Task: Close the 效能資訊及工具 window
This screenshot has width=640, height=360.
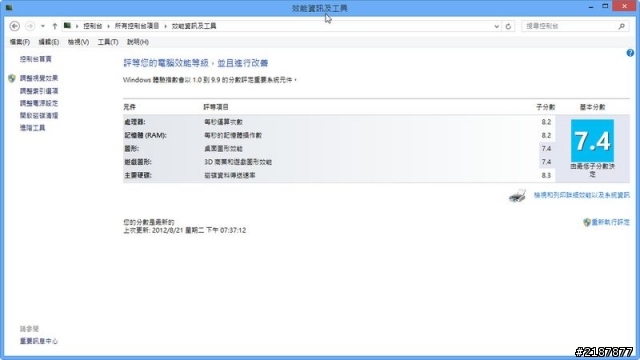Action: click(x=624, y=6)
